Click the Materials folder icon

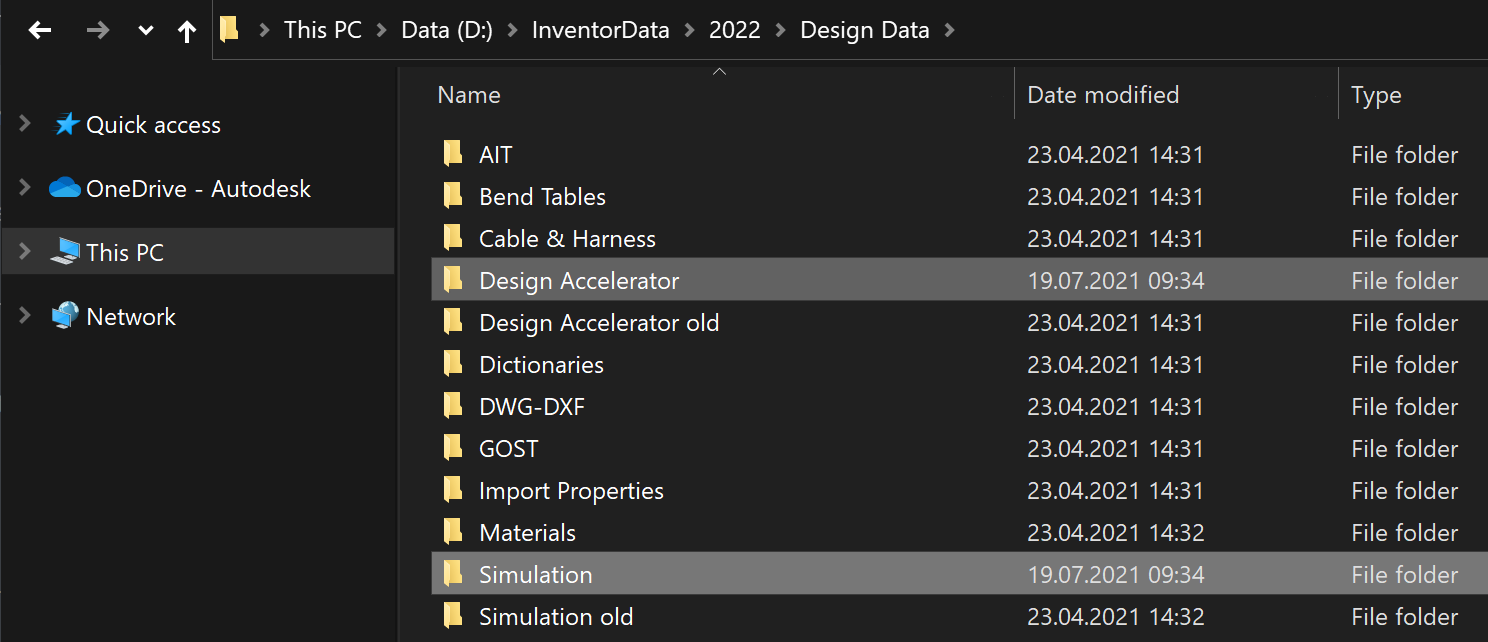(453, 532)
